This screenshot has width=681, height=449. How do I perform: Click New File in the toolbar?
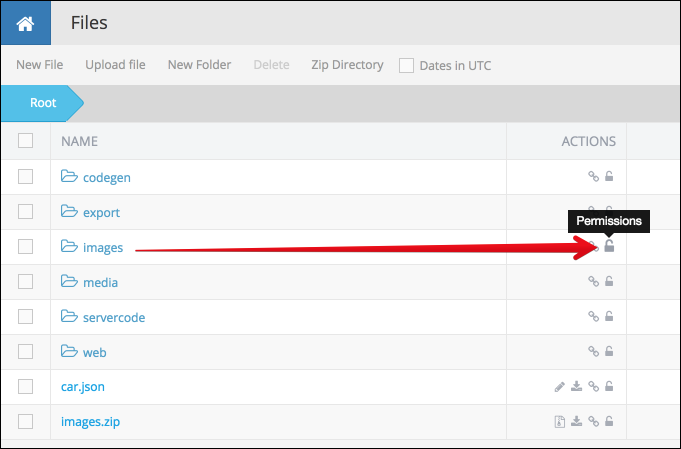click(x=40, y=65)
